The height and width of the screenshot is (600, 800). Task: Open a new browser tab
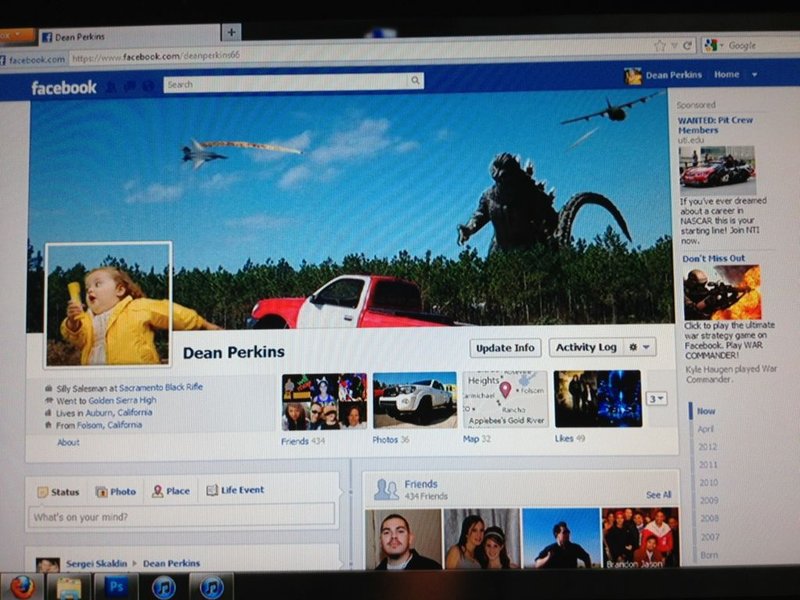[231, 32]
